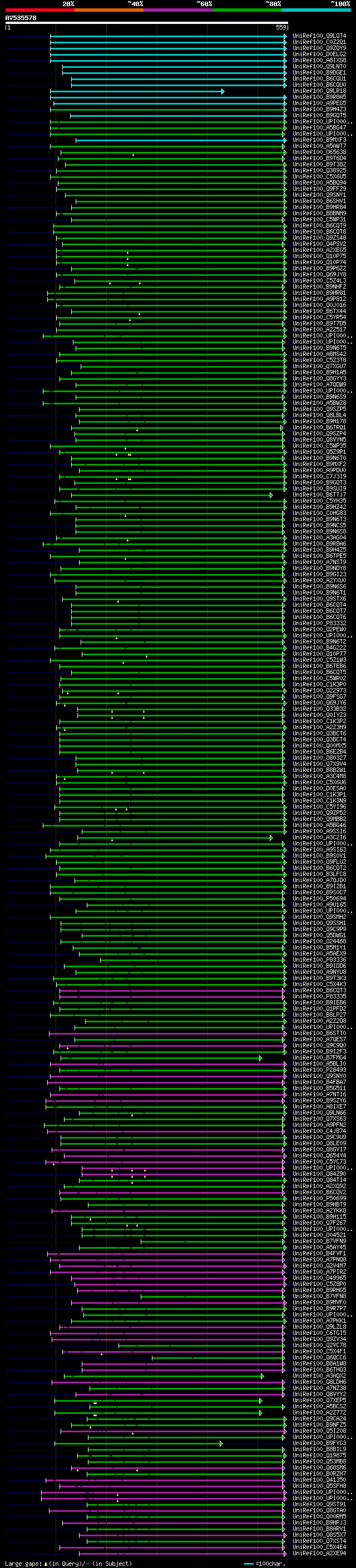Select the UniRef100_B9H178 label
Viewport: 356px width, 1568px height.
[319, 421]
